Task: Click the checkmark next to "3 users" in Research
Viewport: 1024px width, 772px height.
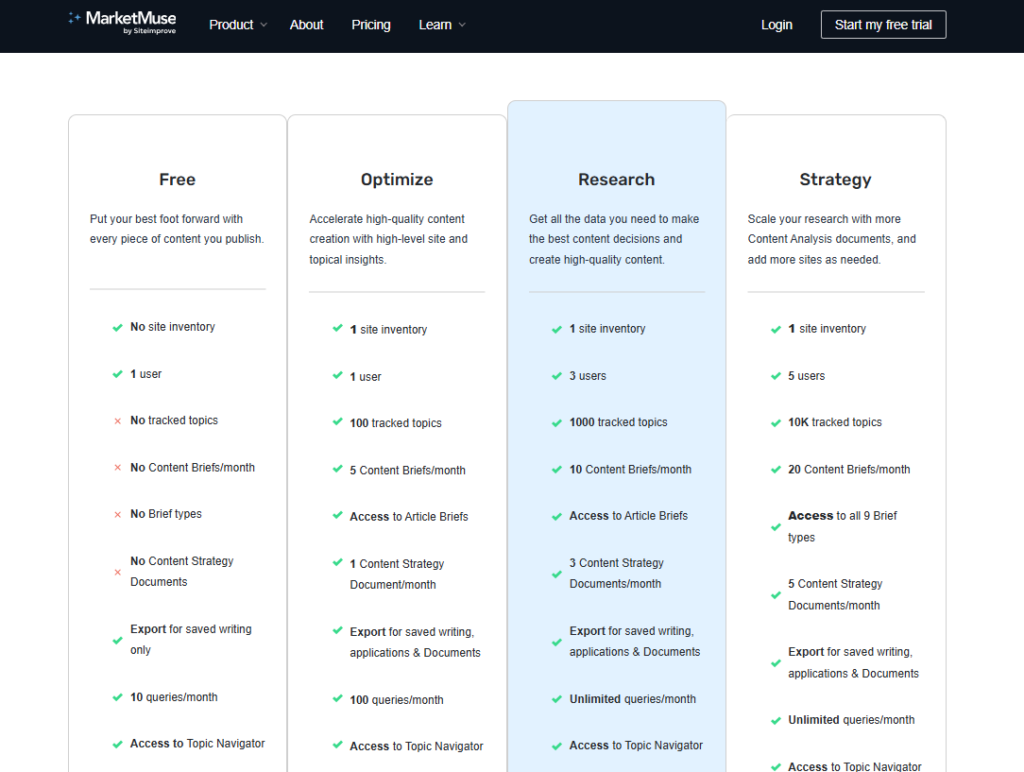Action: (x=556, y=375)
